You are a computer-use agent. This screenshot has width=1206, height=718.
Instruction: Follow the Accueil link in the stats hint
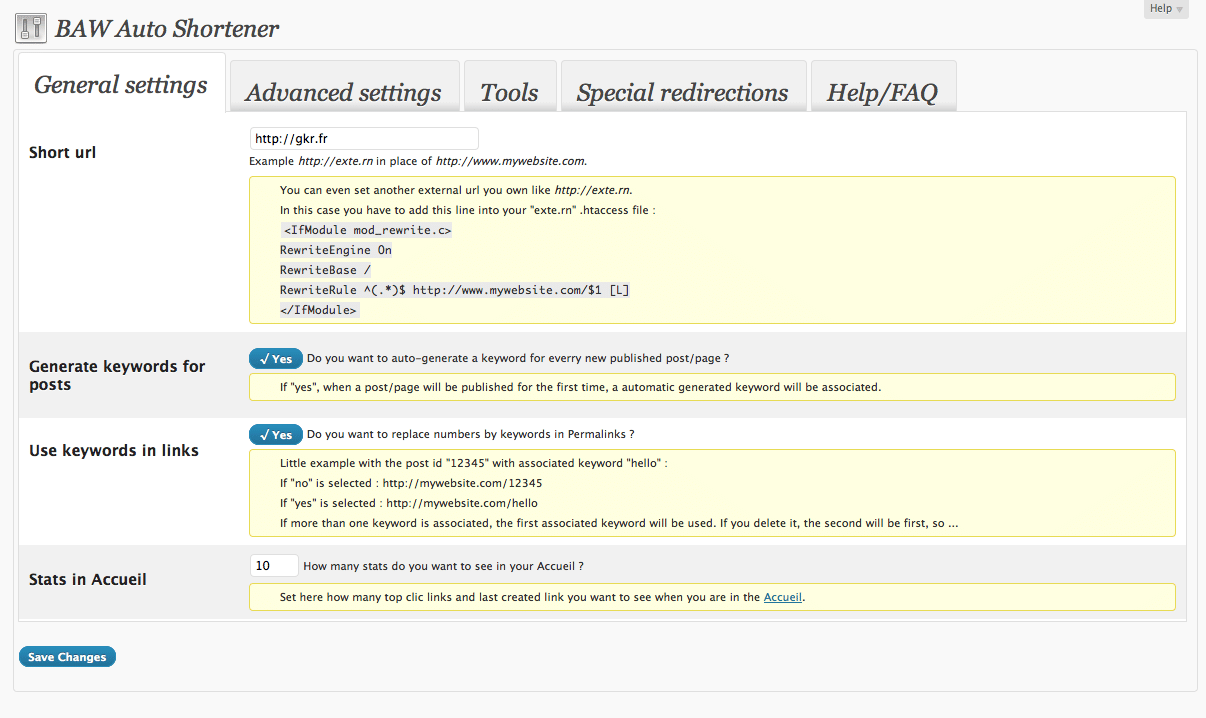coord(783,598)
